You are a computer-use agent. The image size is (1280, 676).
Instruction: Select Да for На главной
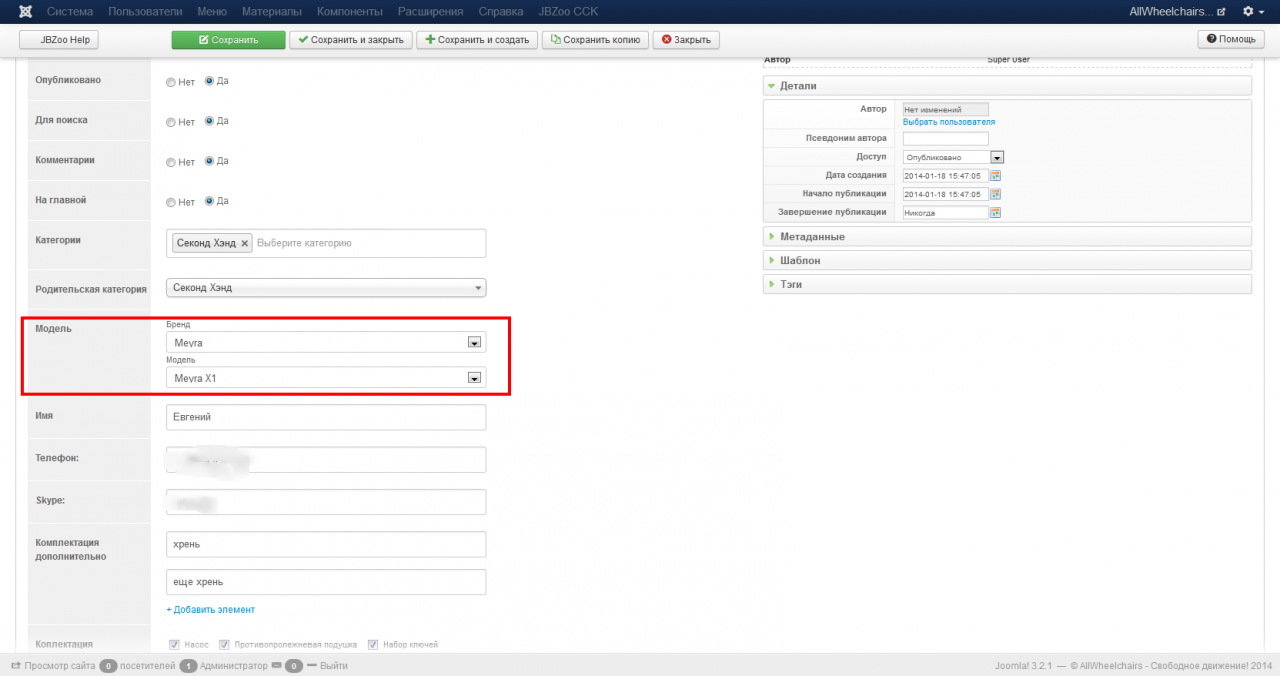209,201
